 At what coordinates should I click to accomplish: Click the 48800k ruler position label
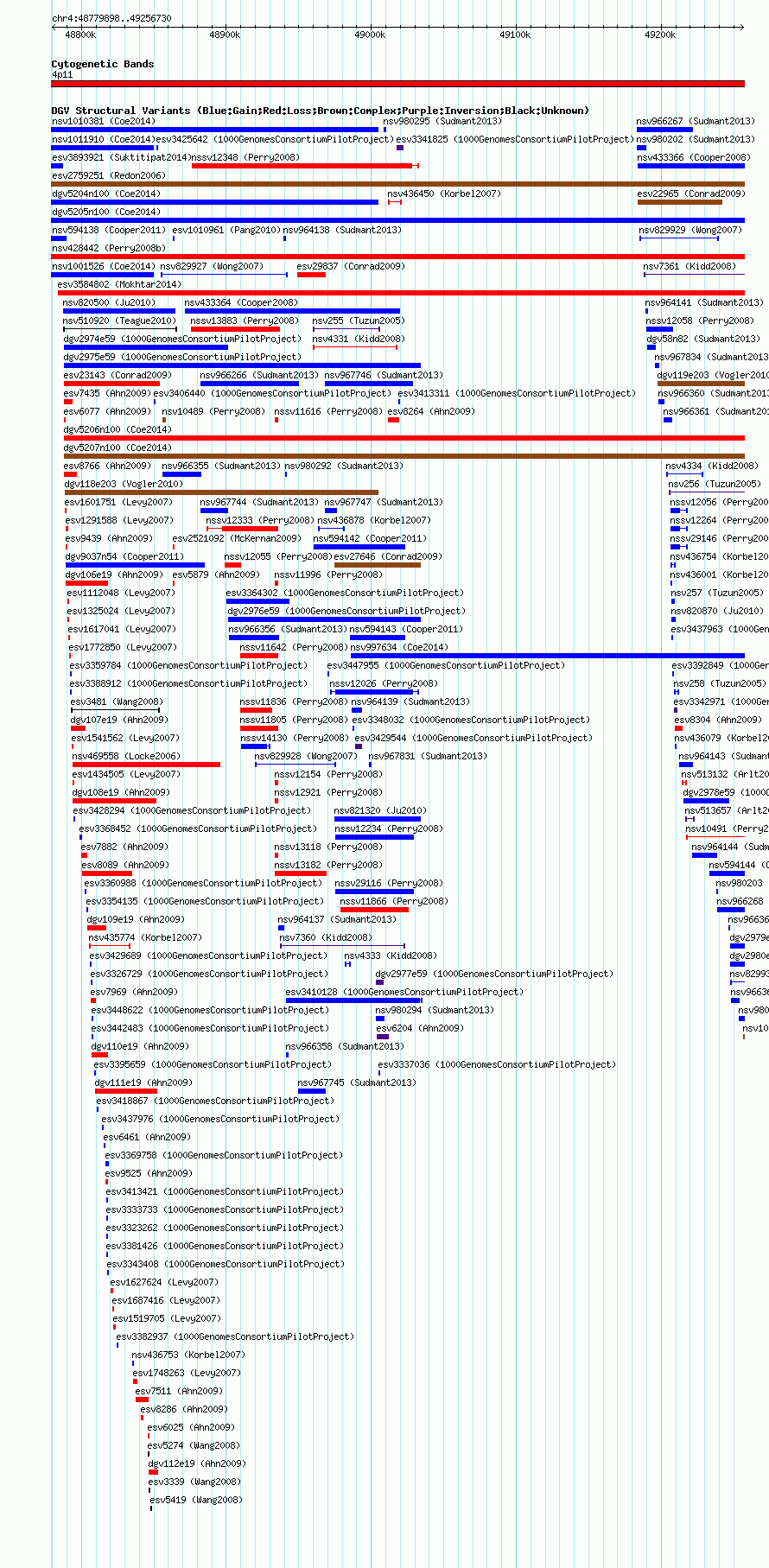(80, 35)
